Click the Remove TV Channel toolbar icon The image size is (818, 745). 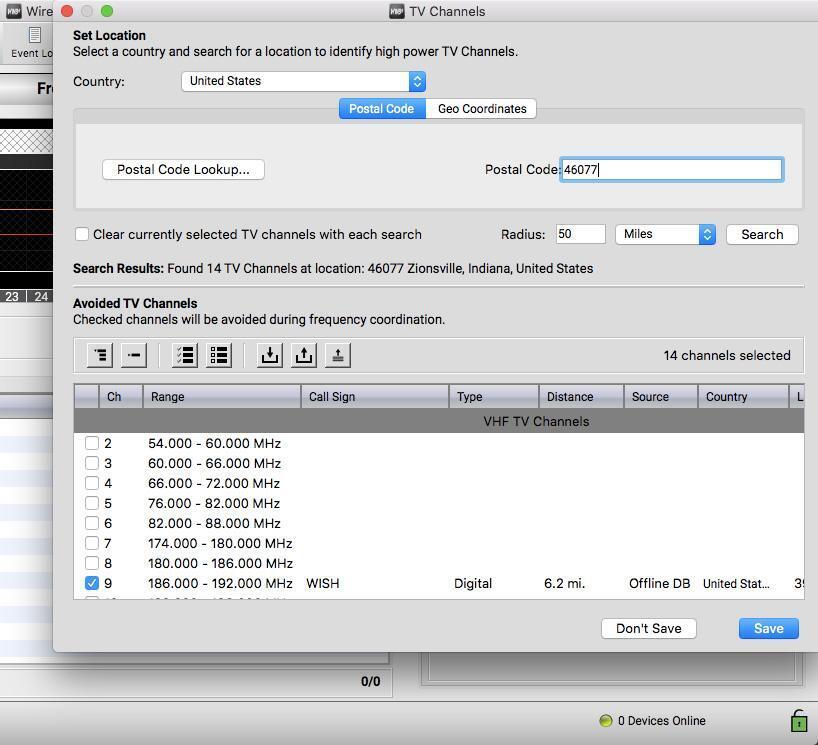(x=133, y=355)
